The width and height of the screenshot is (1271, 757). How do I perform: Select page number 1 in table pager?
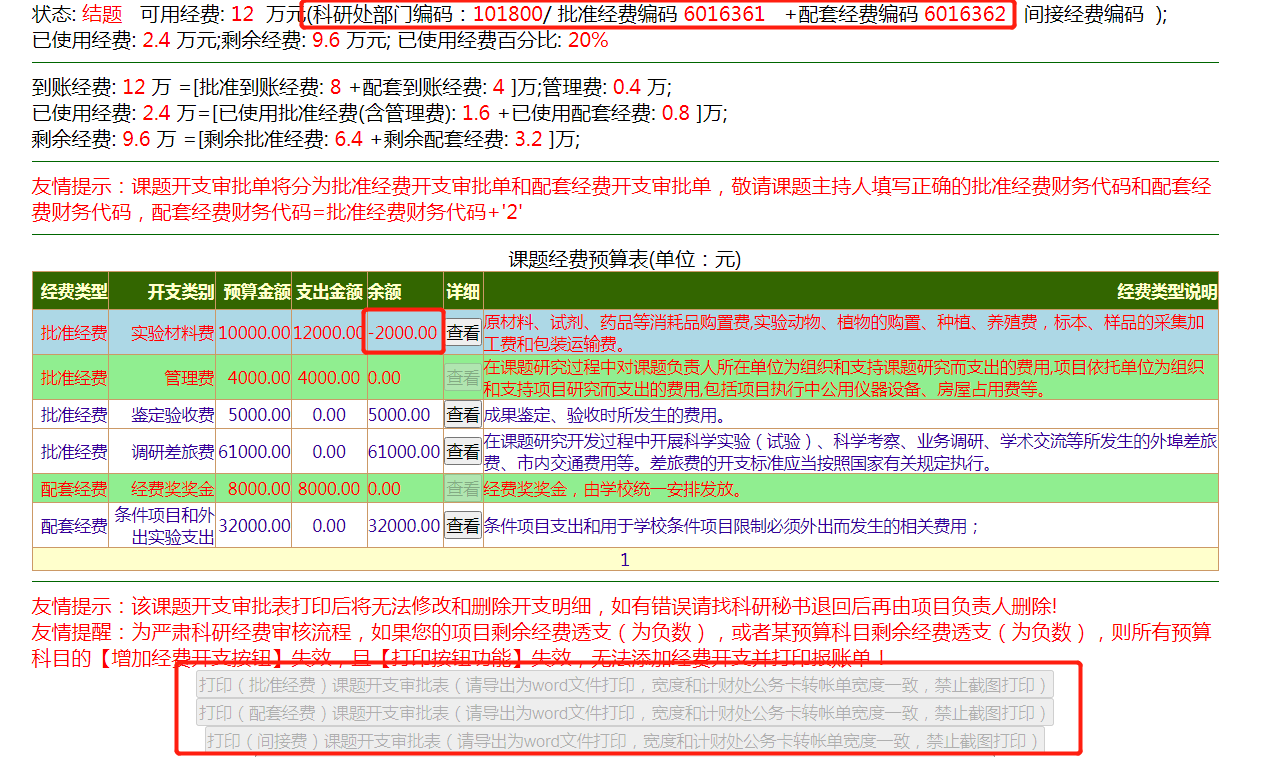click(625, 560)
